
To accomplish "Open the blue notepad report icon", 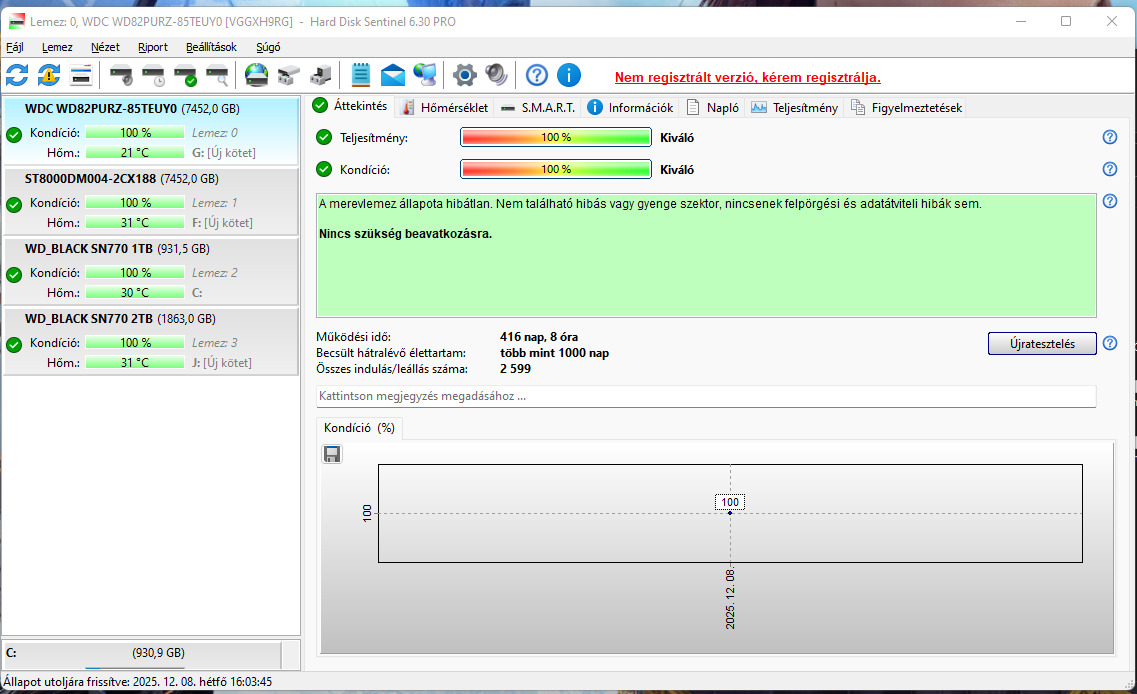I will [x=360, y=75].
